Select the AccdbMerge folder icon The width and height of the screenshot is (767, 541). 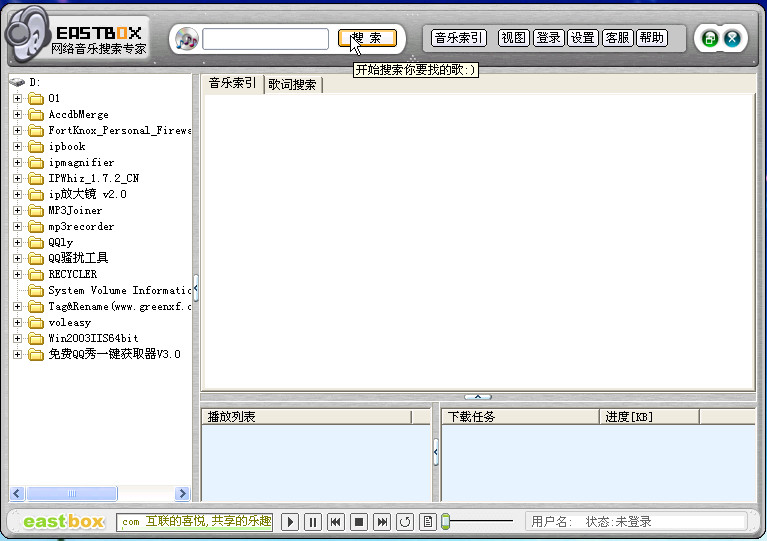(x=36, y=114)
